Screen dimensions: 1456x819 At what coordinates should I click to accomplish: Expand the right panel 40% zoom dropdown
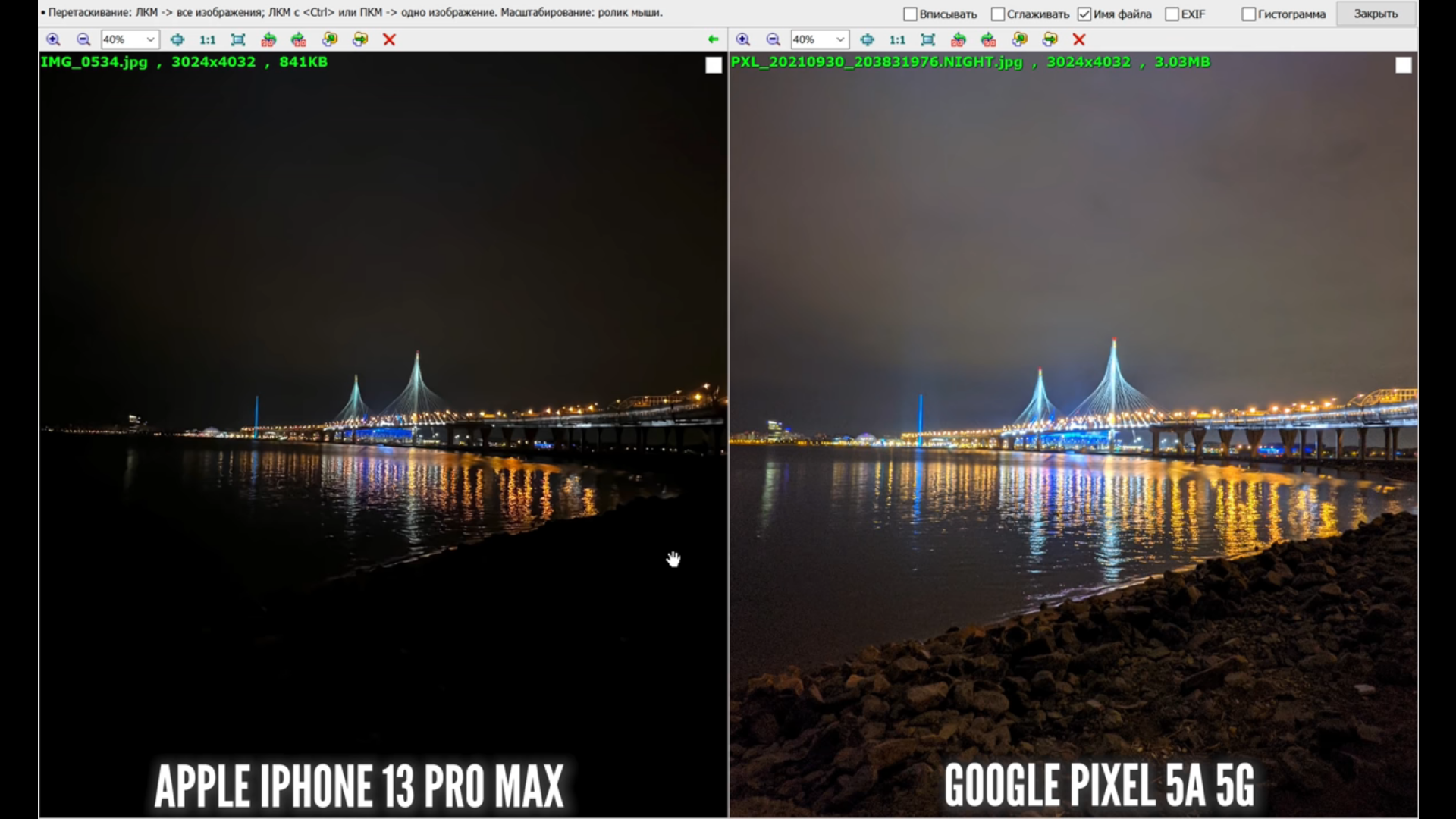click(x=840, y=39)
